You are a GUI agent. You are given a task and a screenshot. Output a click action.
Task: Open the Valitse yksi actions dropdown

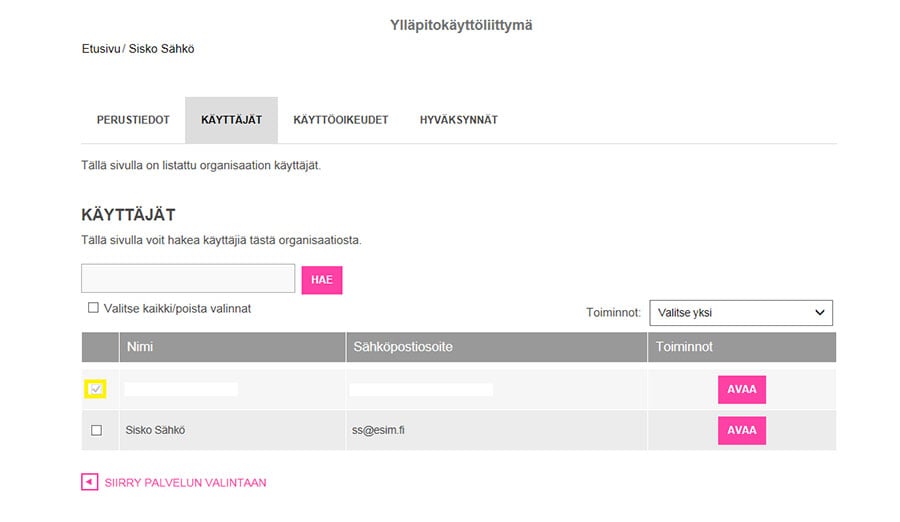pyautogui.click(x=741, y=313)
